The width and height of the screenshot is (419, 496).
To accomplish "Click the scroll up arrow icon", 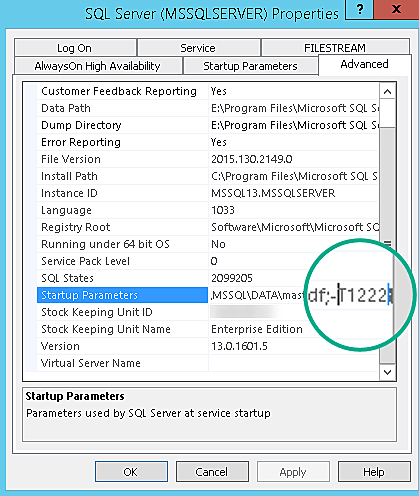I will click(x=387, y=91).
